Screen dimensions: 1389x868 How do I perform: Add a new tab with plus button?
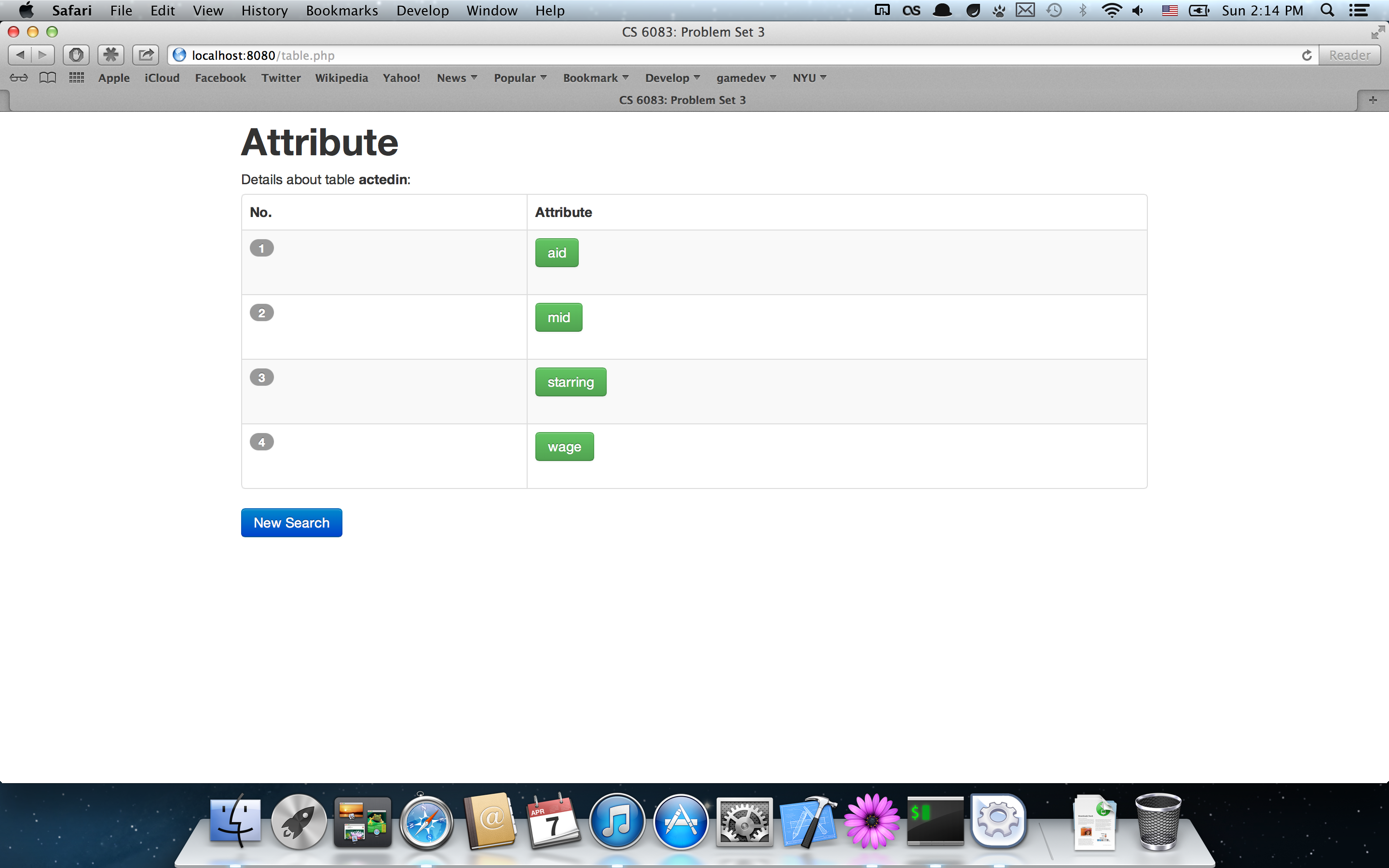pos(1372,100)
